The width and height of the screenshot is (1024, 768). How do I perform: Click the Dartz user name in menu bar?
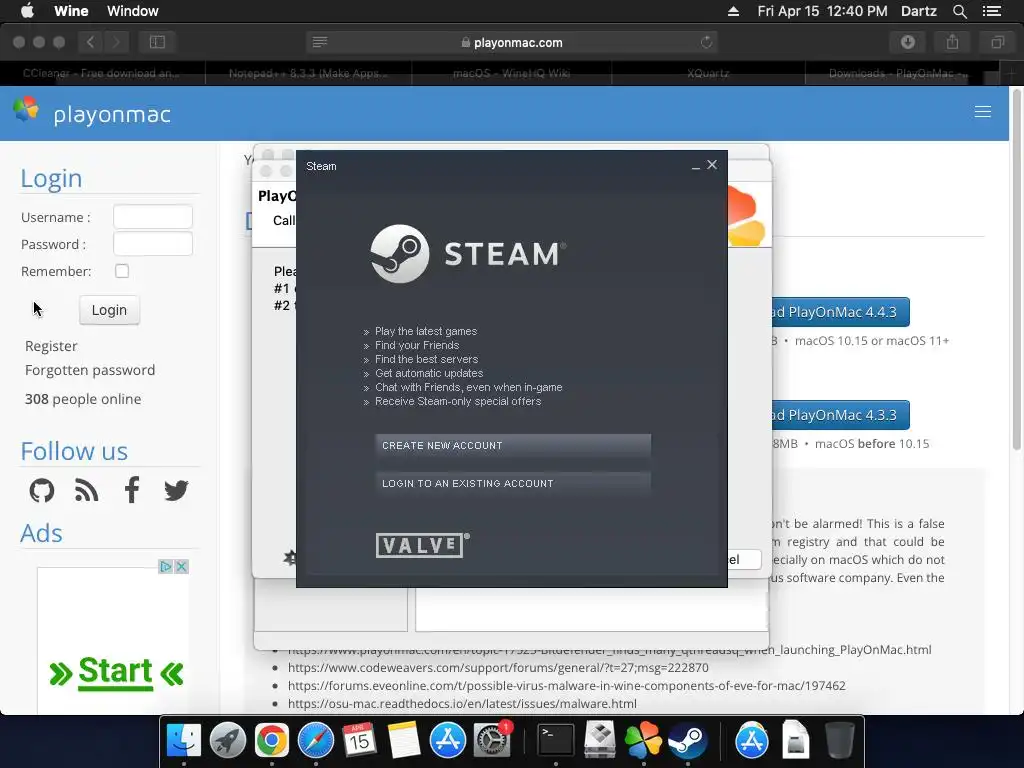tap(919, 11)
